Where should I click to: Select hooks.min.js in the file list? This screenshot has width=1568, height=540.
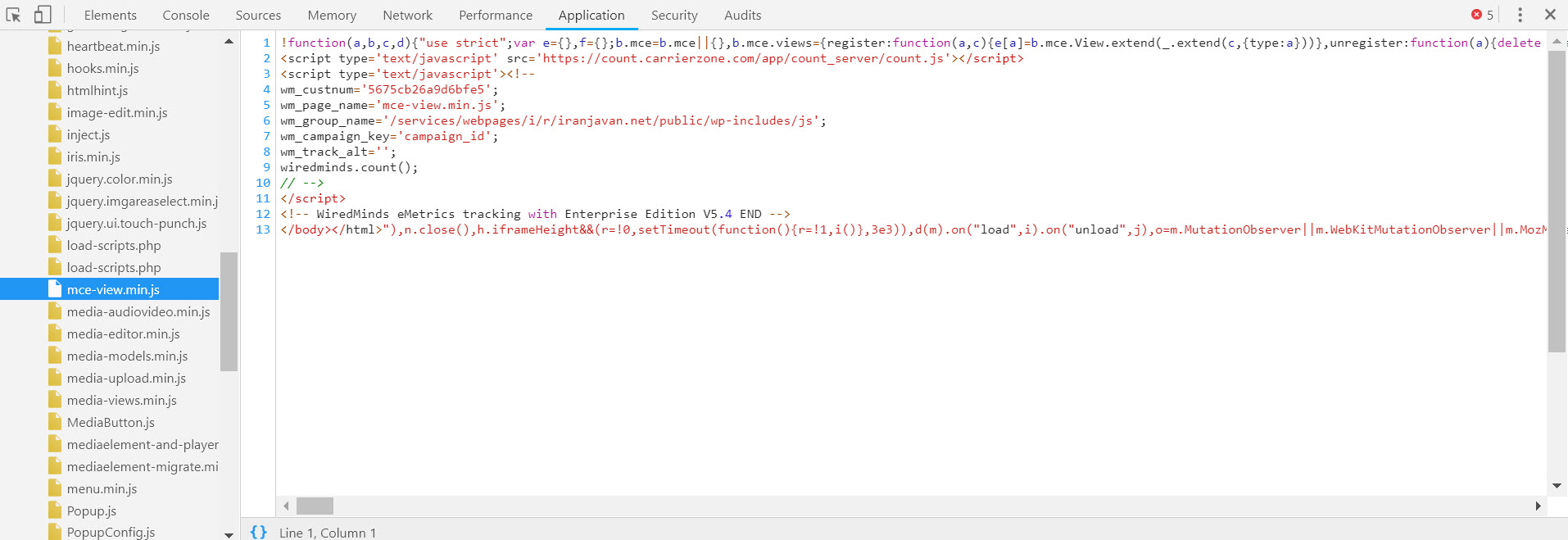click(103, 68)
